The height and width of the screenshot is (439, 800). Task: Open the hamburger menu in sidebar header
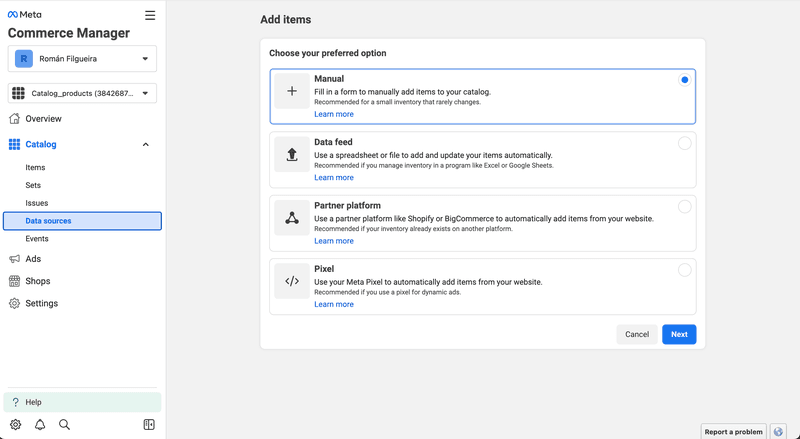150,15
